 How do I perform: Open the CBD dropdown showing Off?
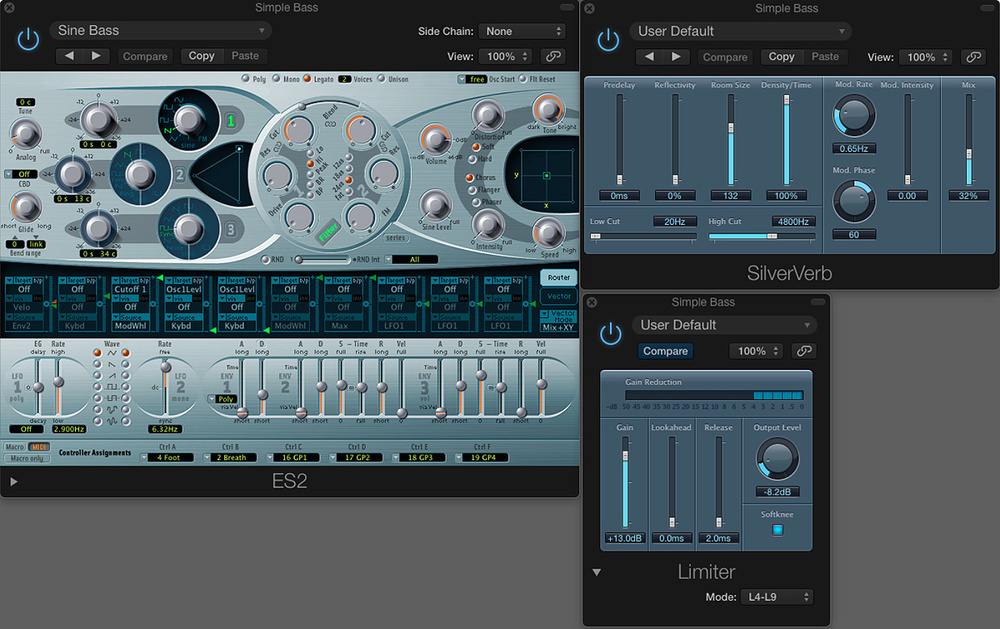pyautogui.click(x=20, y=174)
